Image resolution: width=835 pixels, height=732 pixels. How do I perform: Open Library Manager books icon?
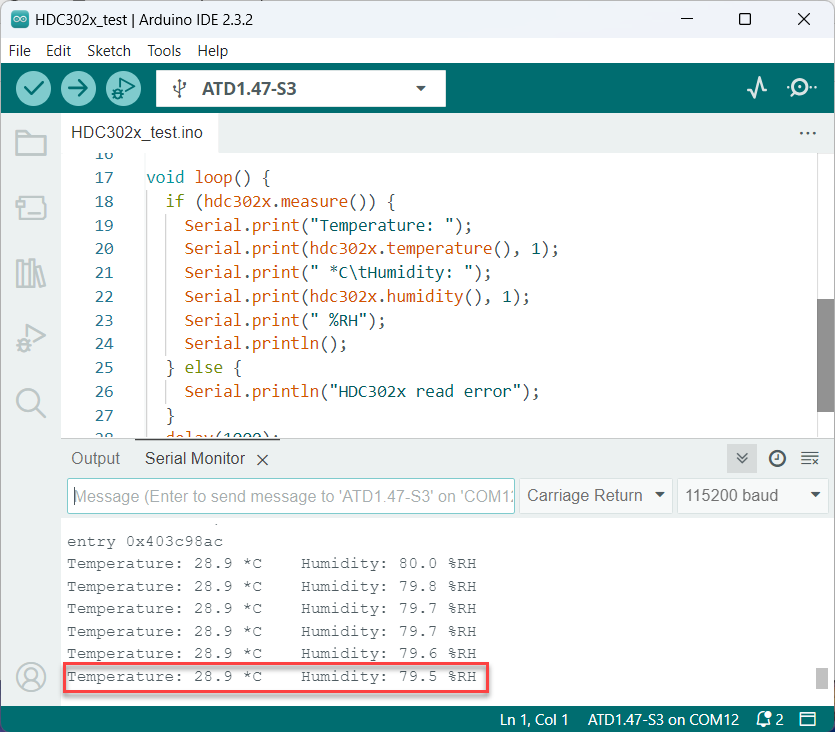click(31, 273)
